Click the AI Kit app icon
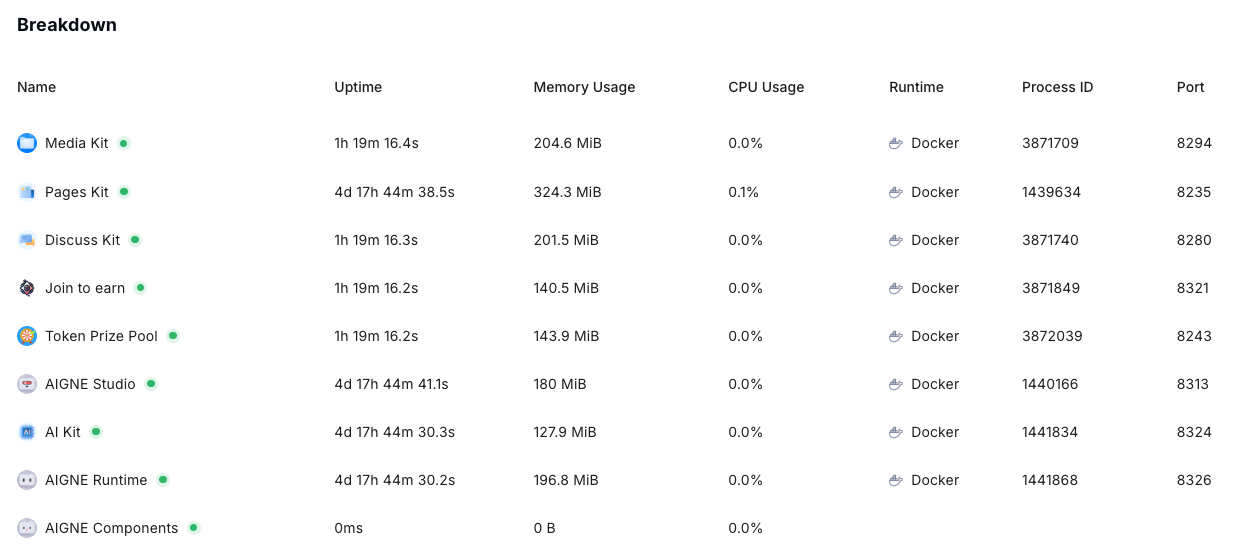 pyautogui.click(x=27, y=432)
